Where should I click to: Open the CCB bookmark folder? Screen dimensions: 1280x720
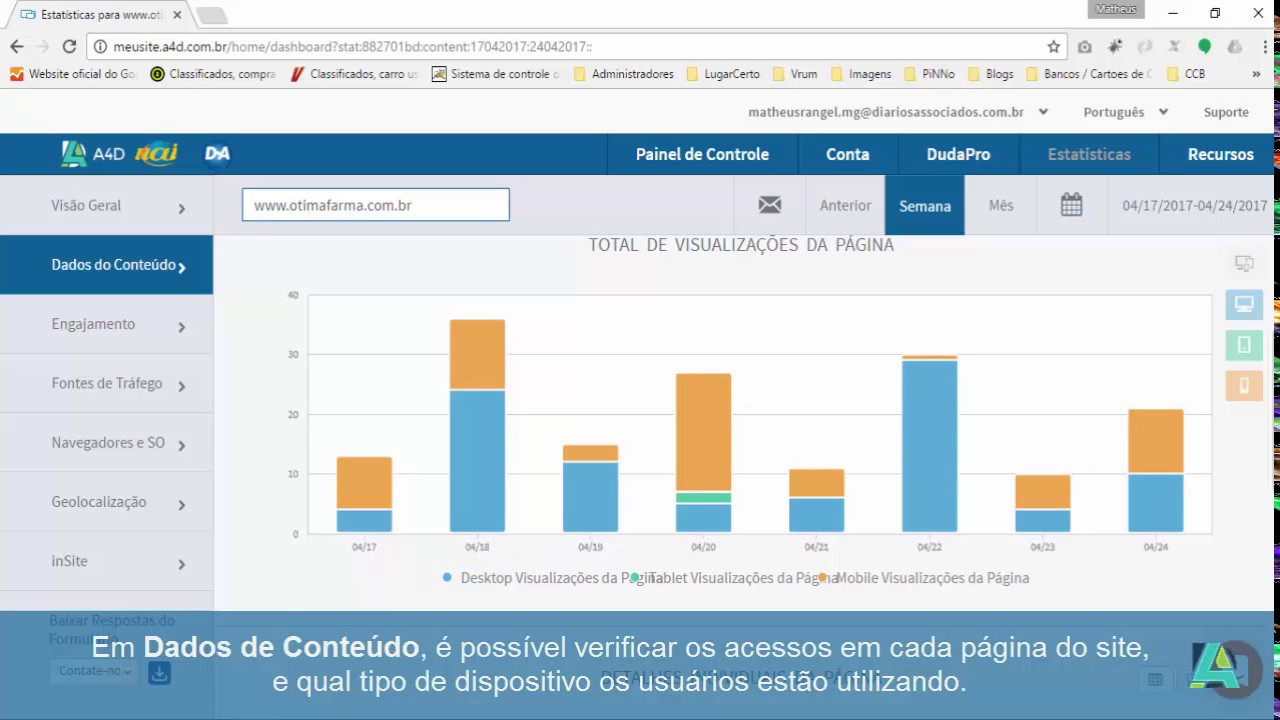1185,74
